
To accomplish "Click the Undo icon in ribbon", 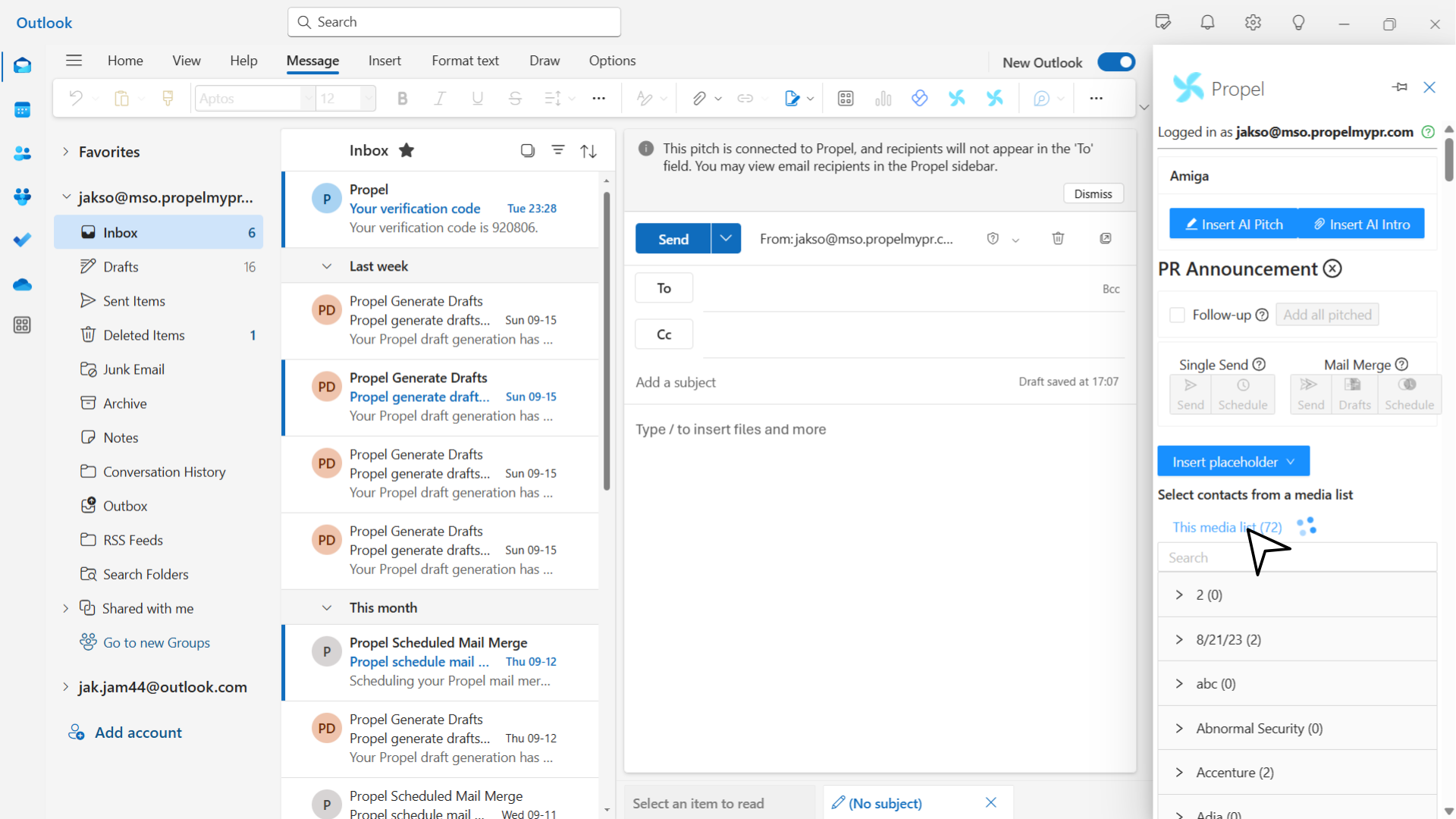I will pyautogui.click(x=76, y=99).
